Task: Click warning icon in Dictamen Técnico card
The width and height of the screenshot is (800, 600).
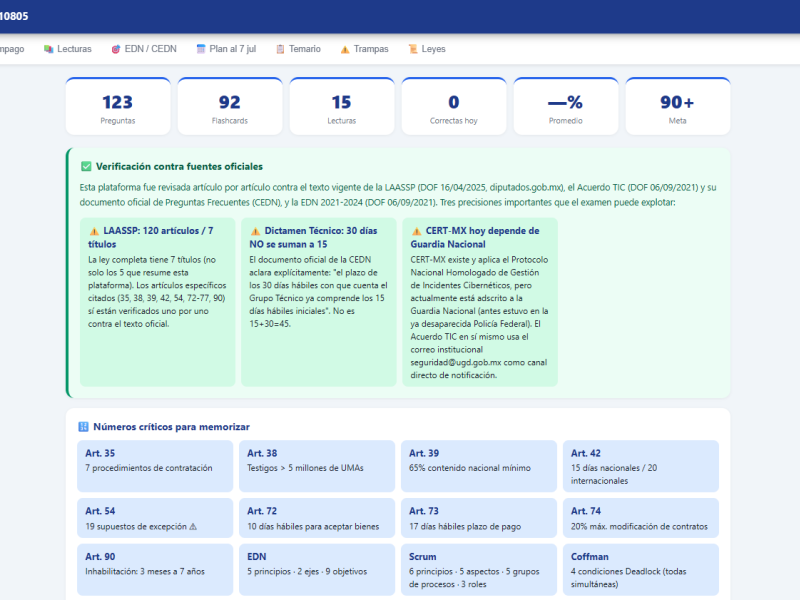Action: 256,231
